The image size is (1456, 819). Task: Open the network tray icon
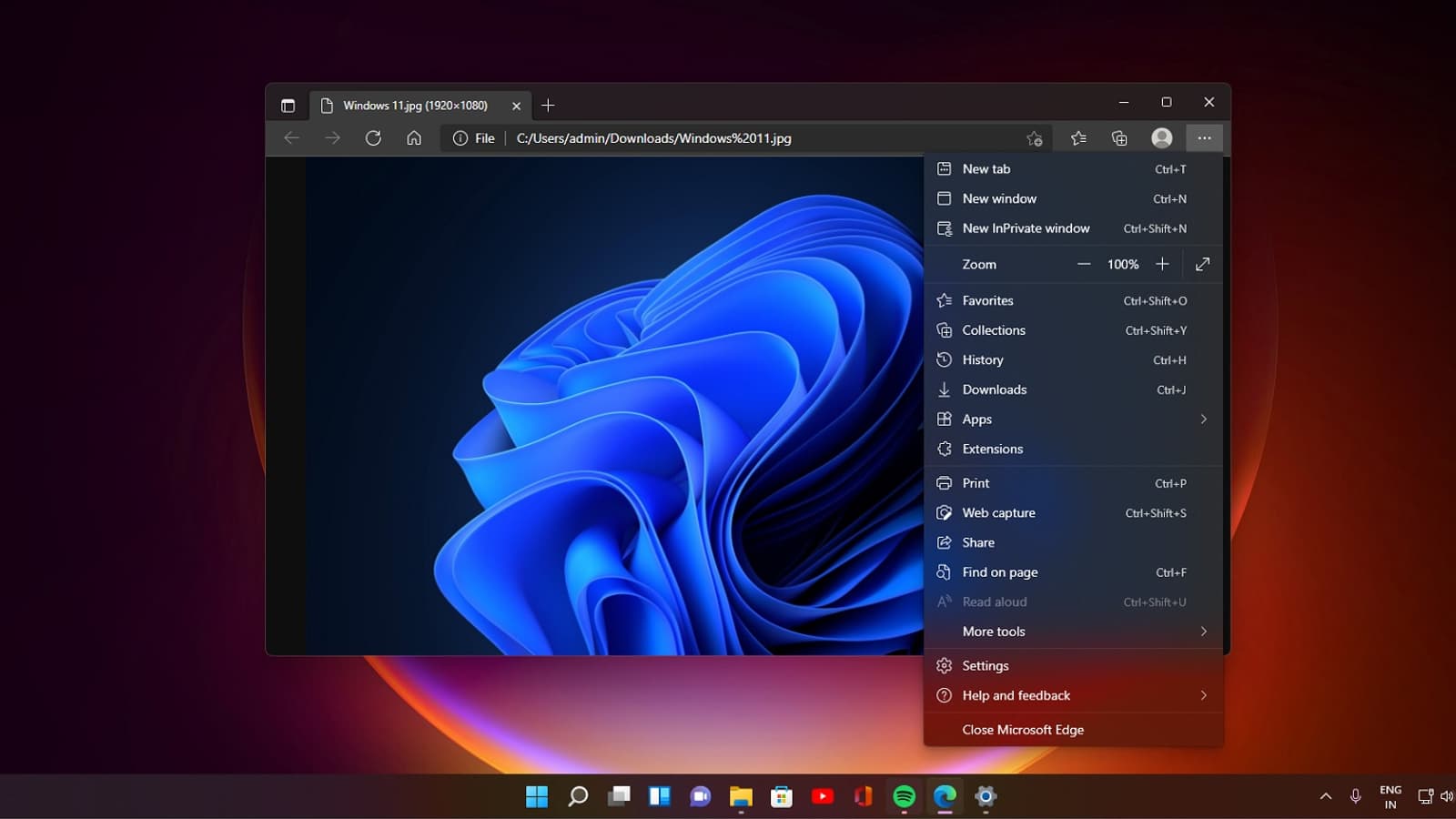1425,796
